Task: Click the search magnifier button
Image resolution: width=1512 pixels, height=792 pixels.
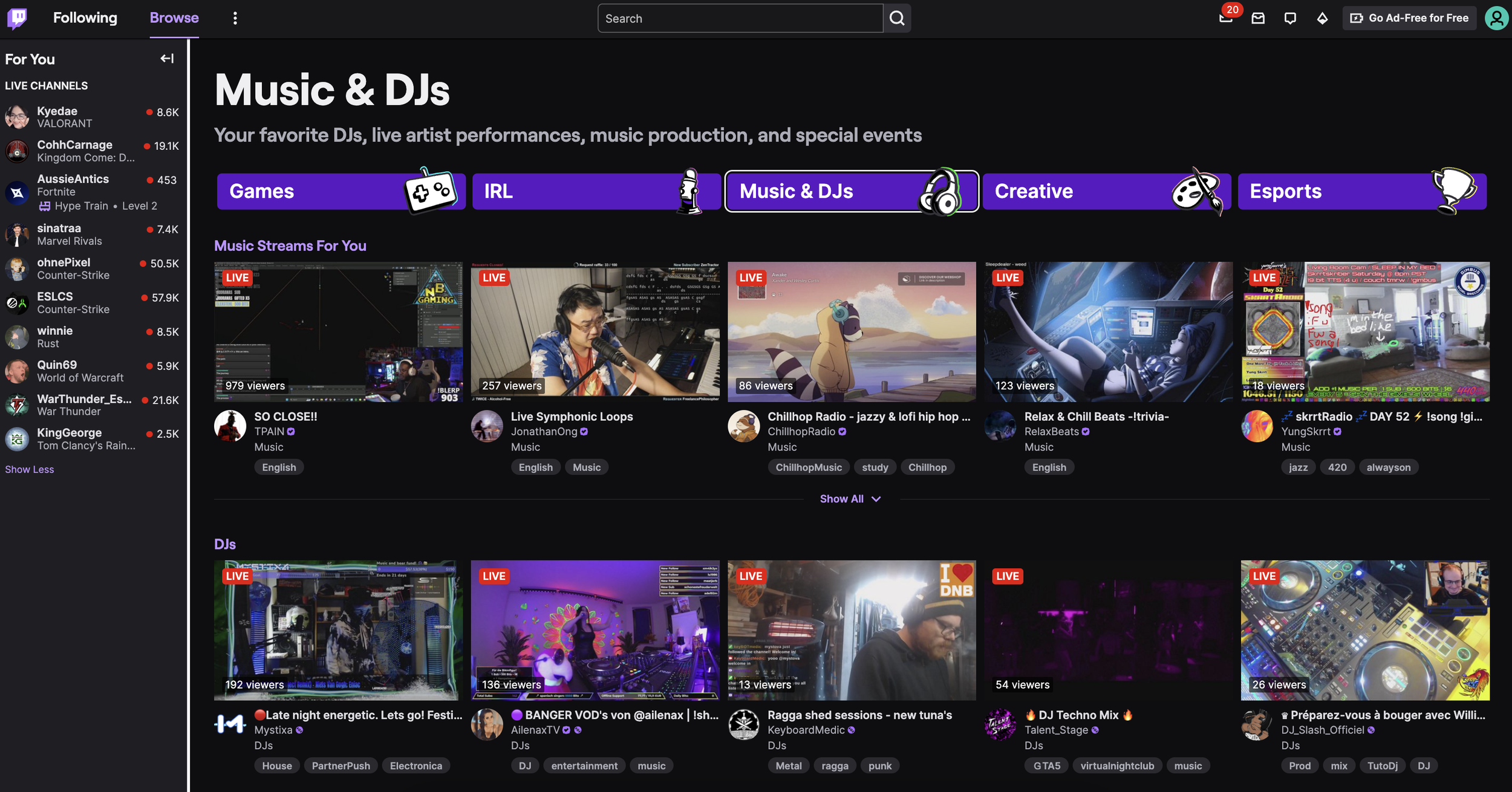Action: coord(897,18)
